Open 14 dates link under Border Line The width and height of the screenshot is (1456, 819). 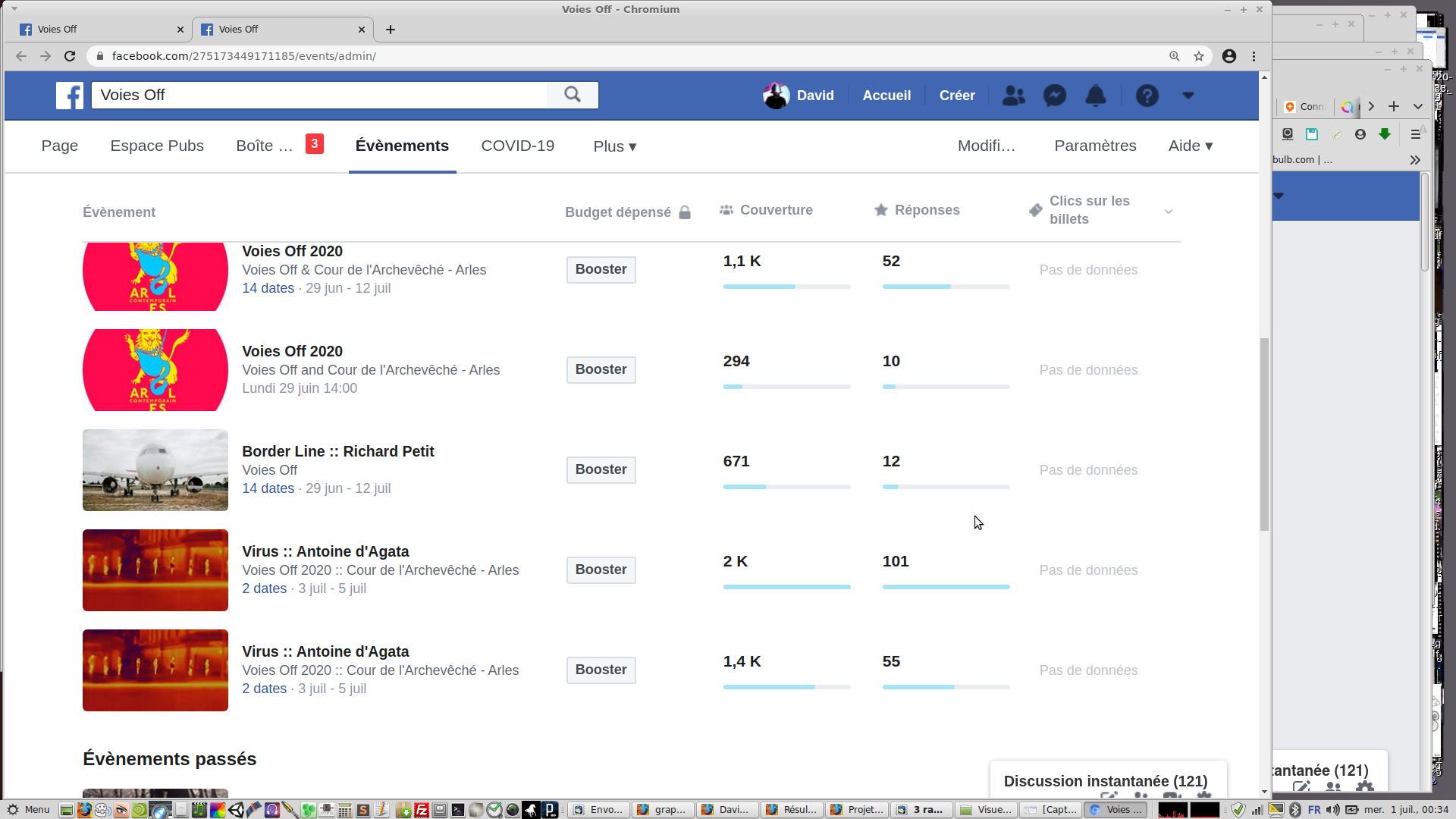pyautogui.click(x=268, y=488)
